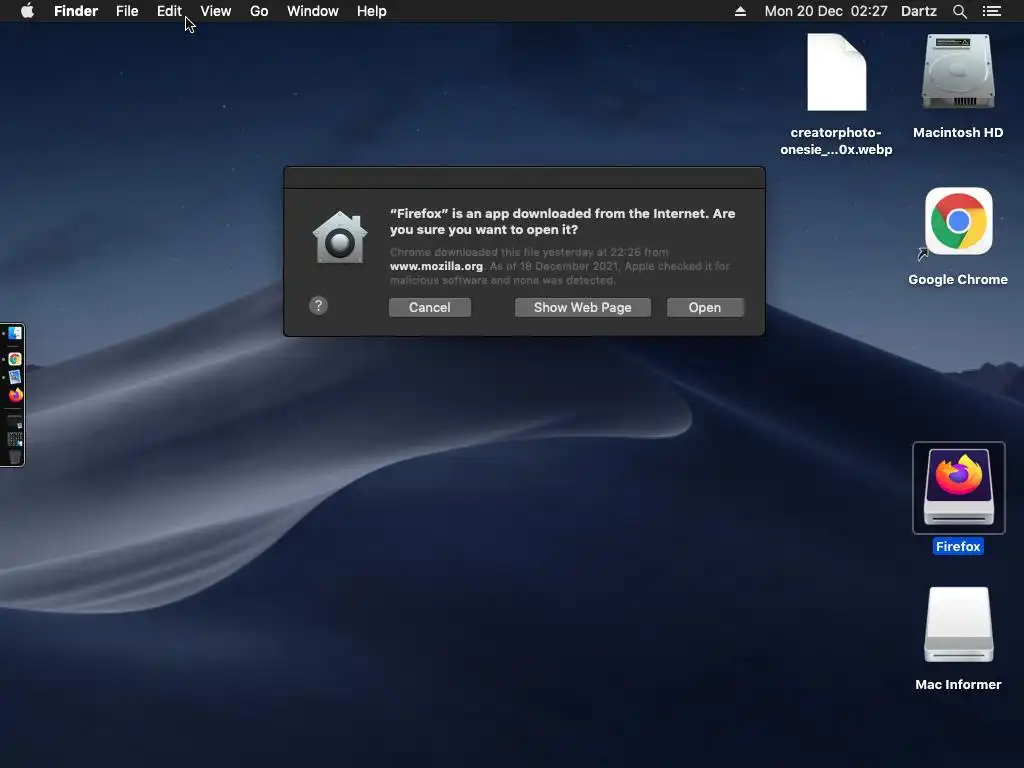The image size is (1024, 768).
Task: Click the Trash icon in Dock
Action: [x=15, y=456]
